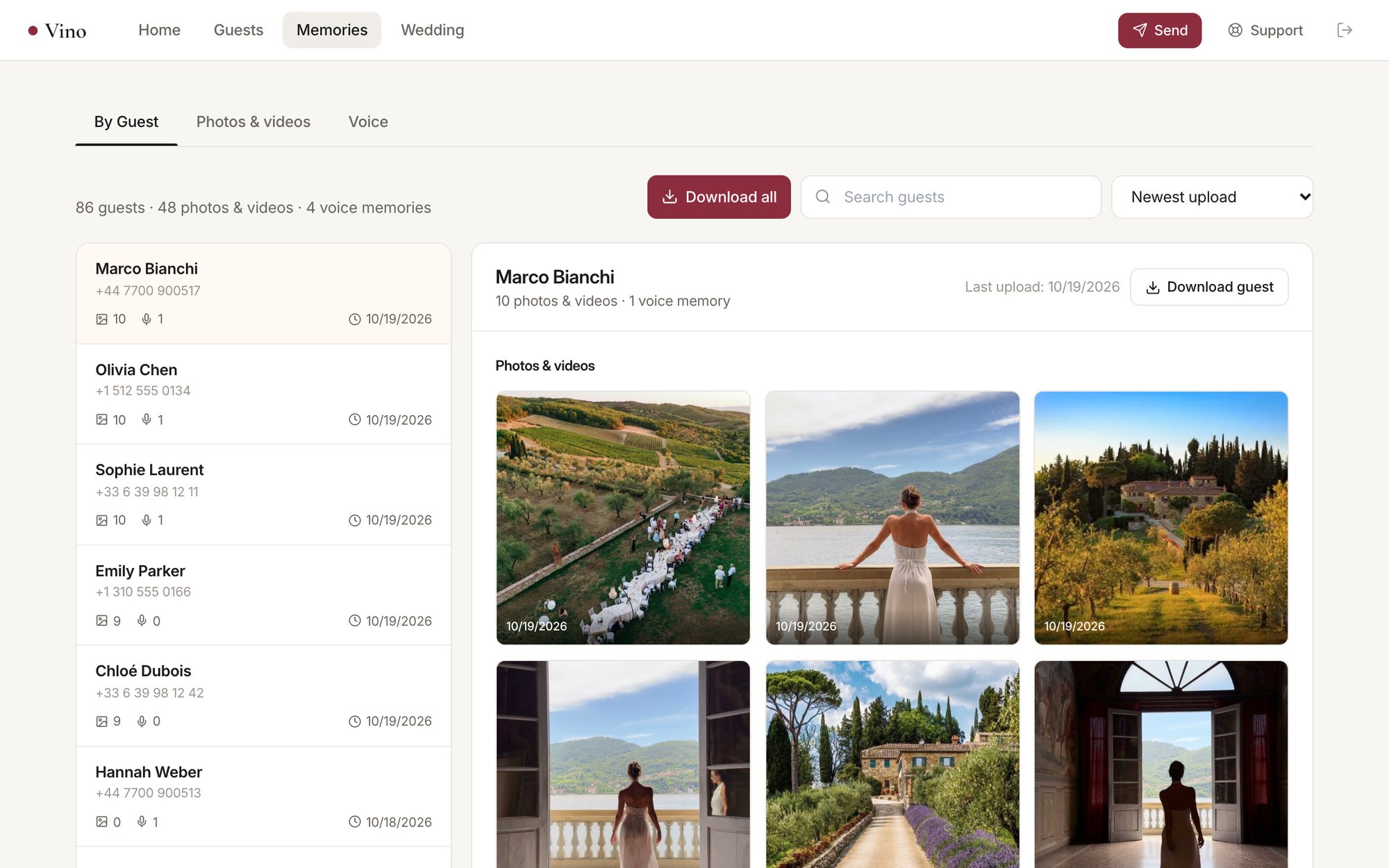Click photo icon in Emily Parker row
The width and height of the screenshot is (1389, 868).
pyautogui.click(x=102, y=621)
